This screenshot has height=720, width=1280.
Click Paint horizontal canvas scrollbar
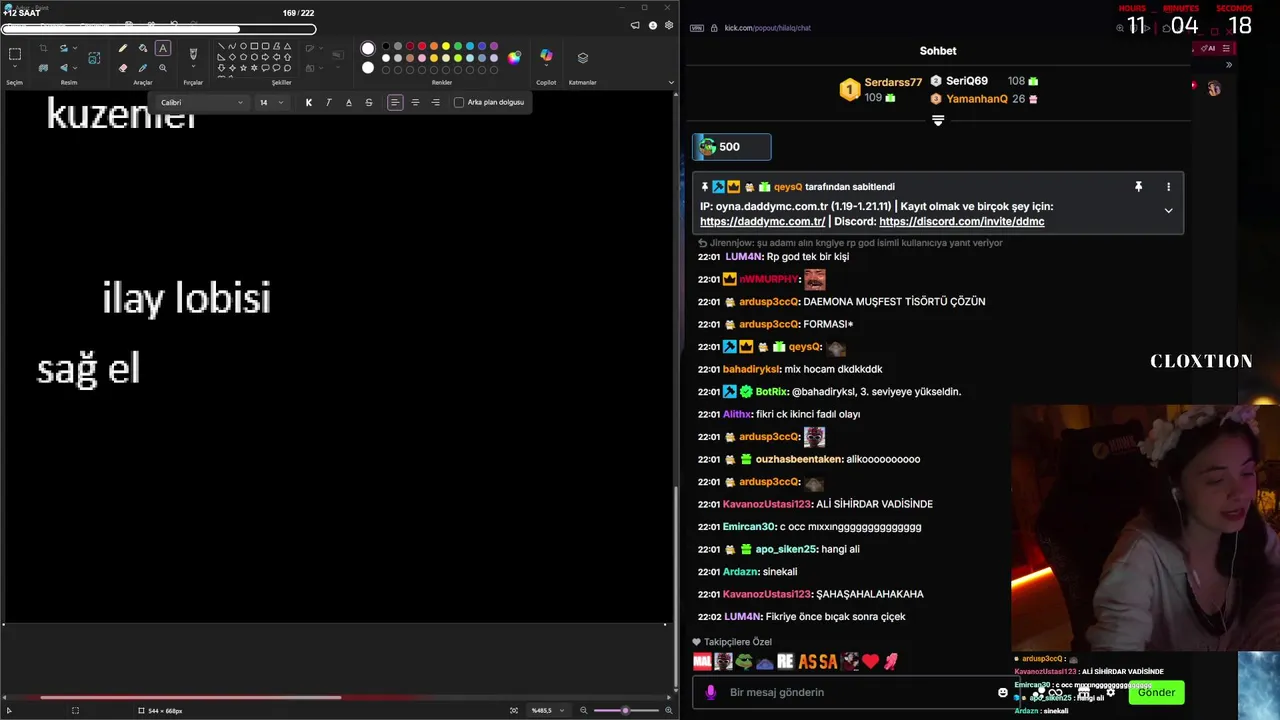190,698
